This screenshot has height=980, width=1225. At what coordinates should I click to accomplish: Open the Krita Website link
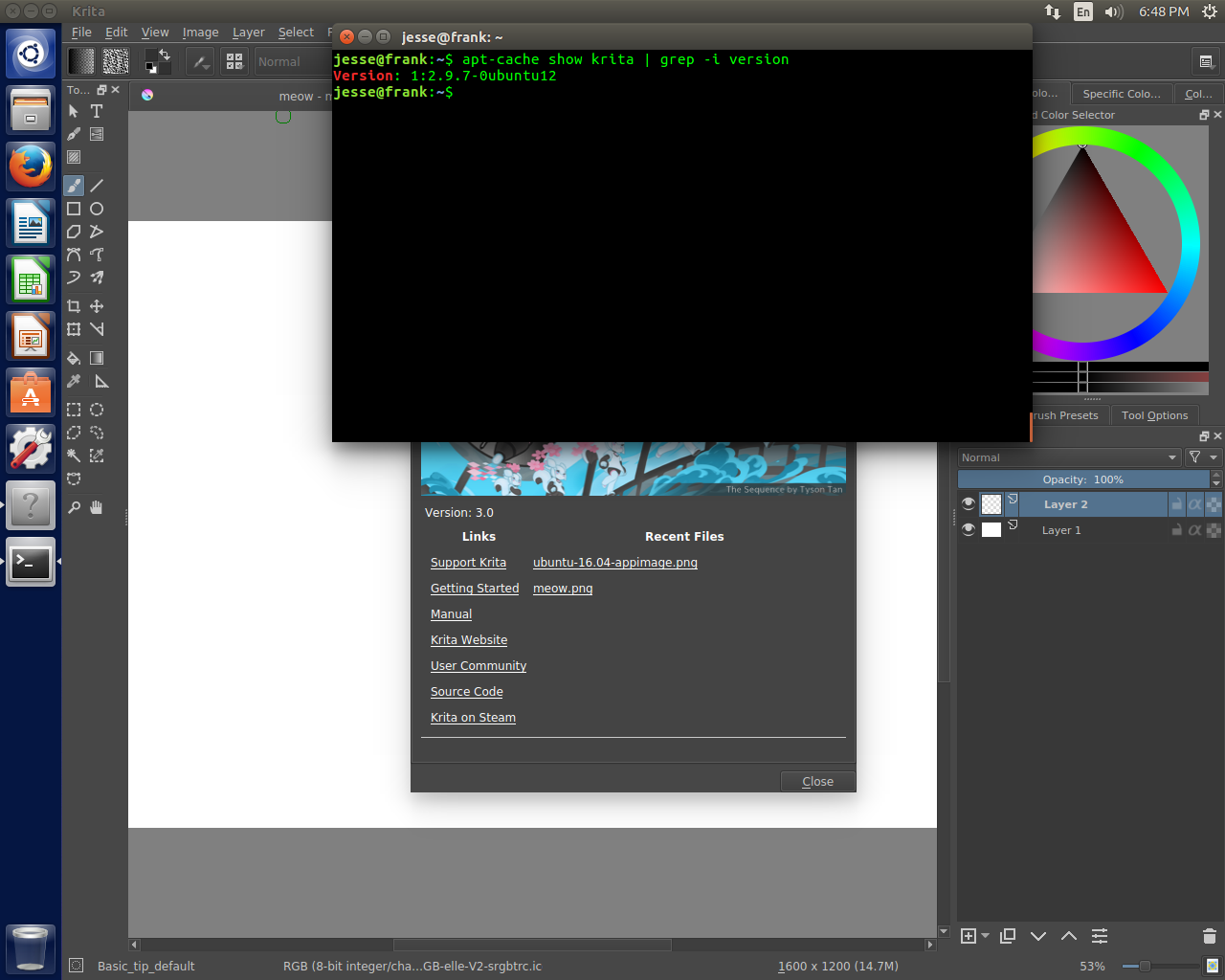tap(469, 640)
